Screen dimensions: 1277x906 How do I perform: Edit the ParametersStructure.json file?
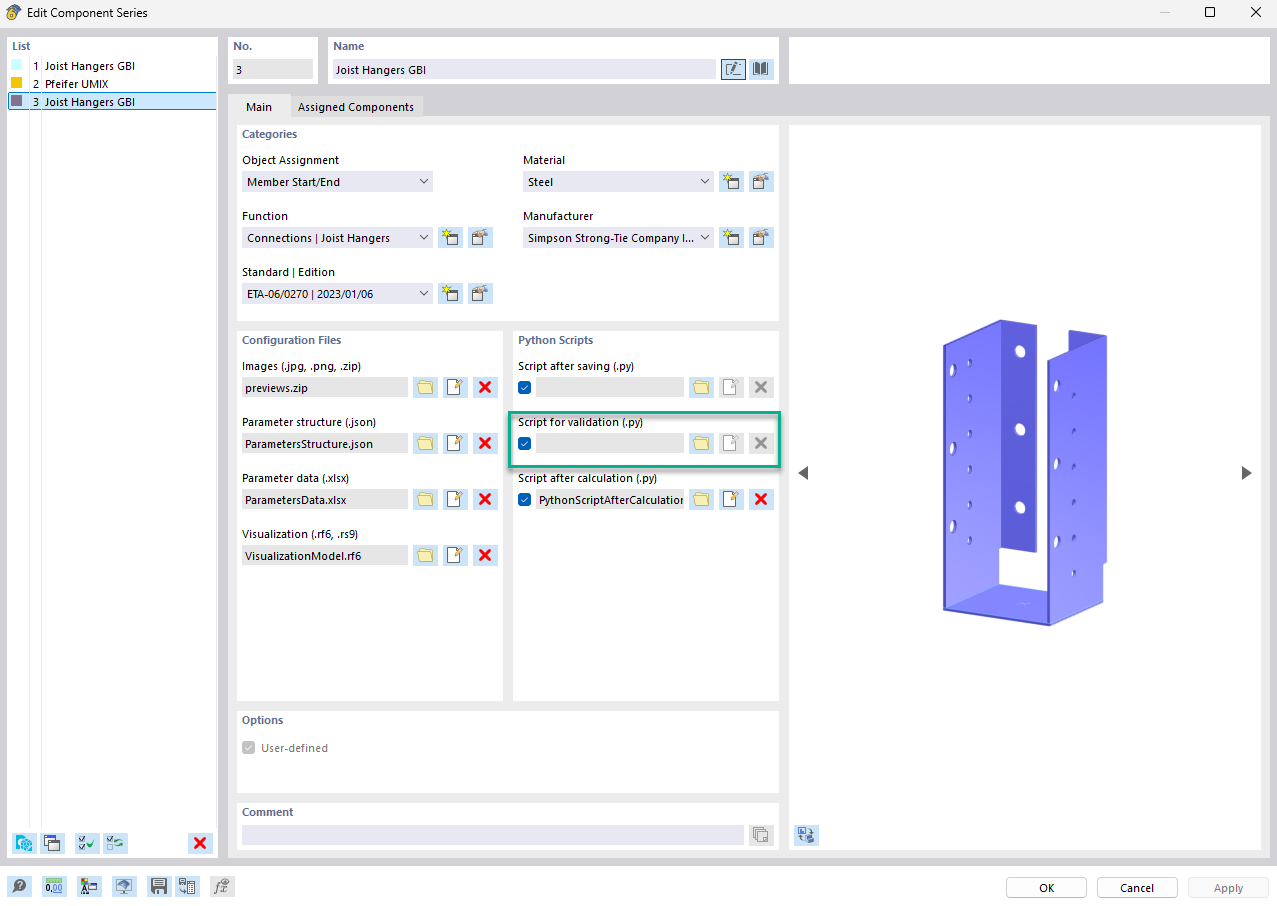click(x=456, y=443)
